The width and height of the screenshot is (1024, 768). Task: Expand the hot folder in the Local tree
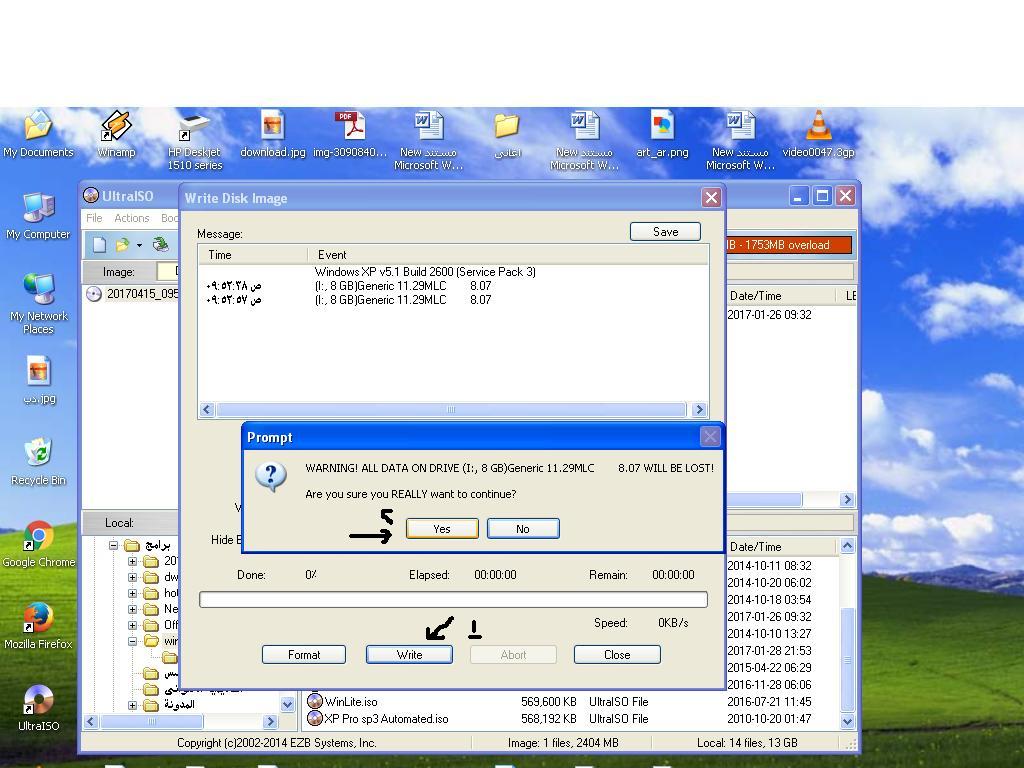point(133,593)
